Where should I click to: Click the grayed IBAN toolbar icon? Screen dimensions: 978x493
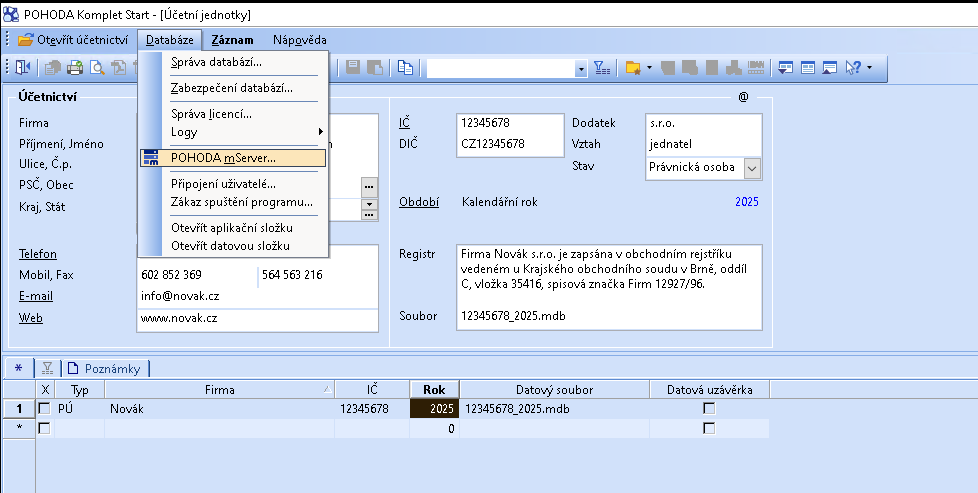click(x=756, y=67)
